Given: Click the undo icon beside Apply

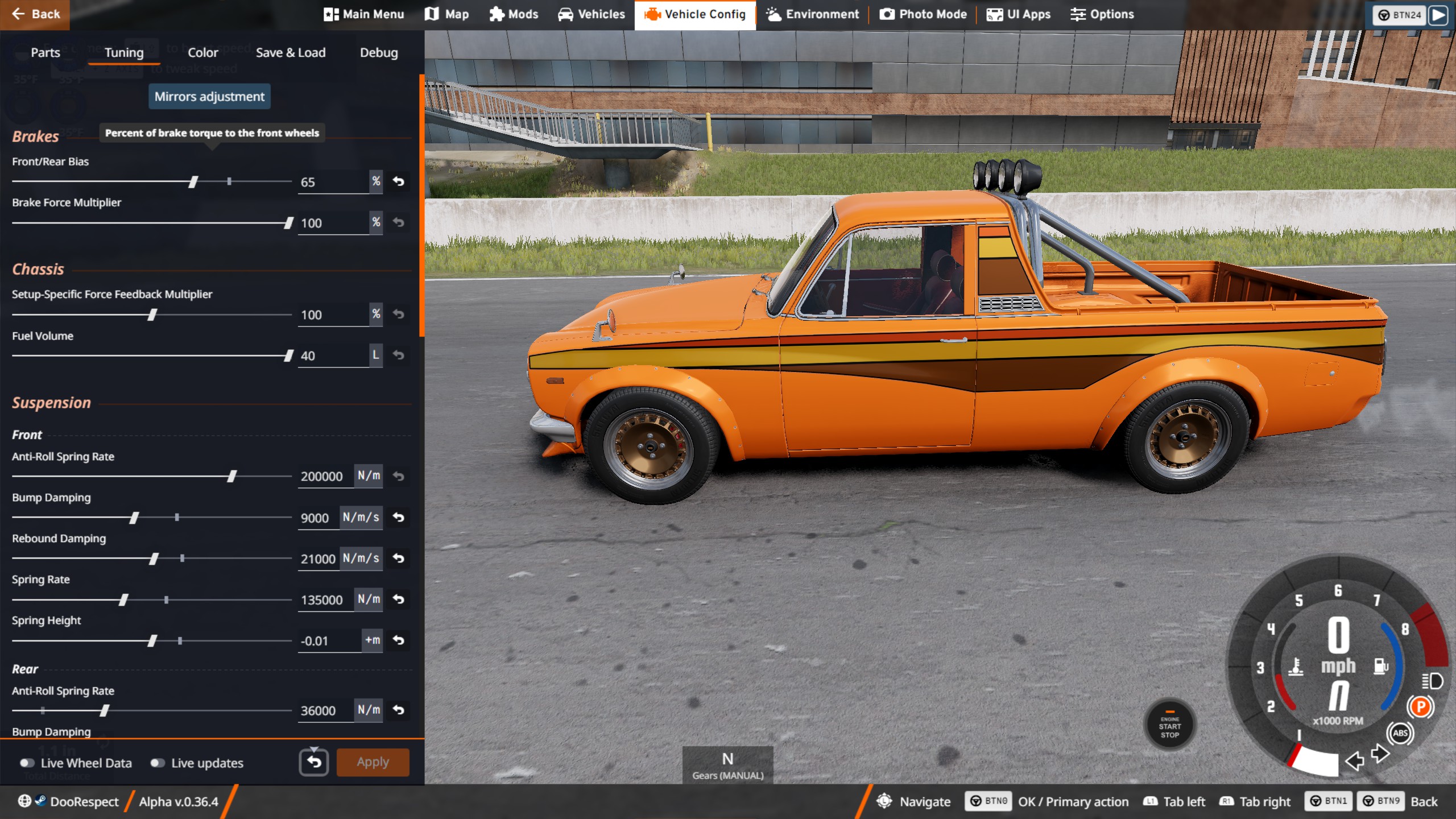Looking at the screenshot, I should [x=314, y=762].
